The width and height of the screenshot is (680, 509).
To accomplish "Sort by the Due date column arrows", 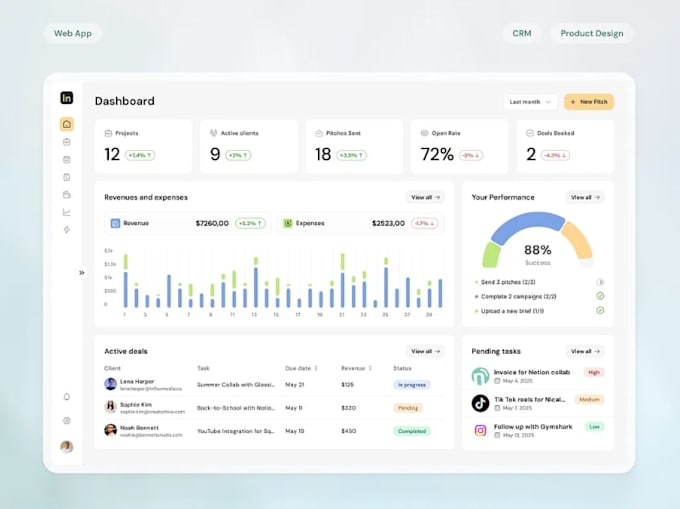I will pyautogui.click(x=316, y=368).
